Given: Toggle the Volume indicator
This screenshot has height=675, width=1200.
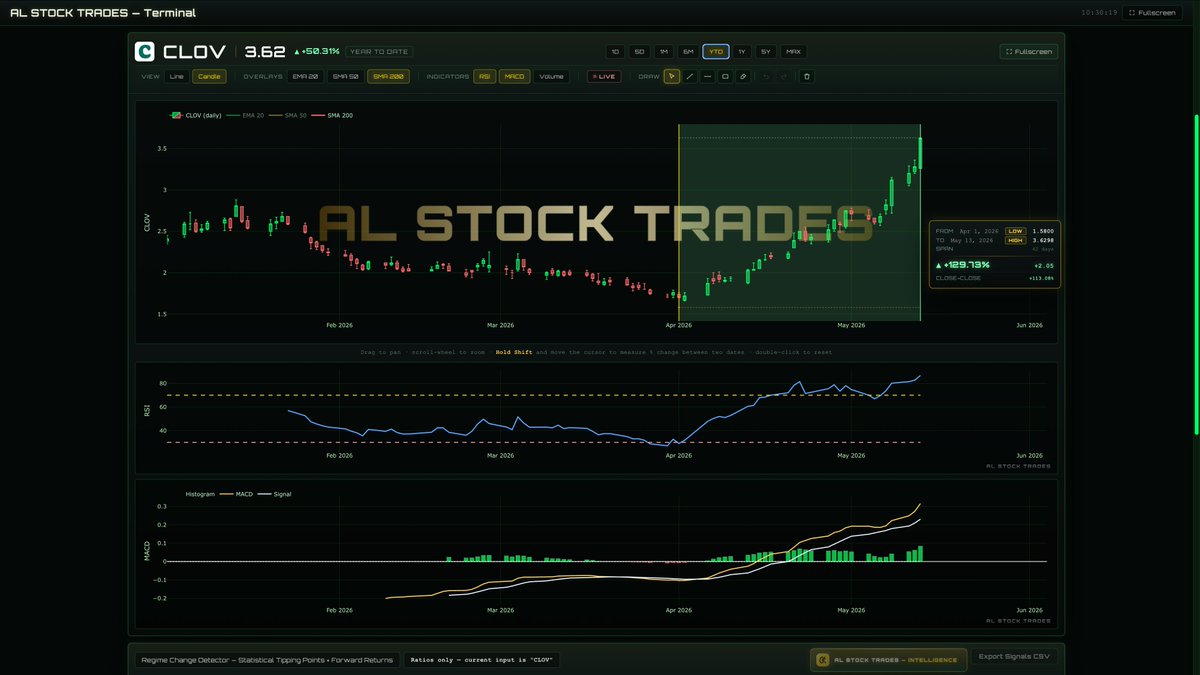Looking at the screenshot, I should coord(551,76).
